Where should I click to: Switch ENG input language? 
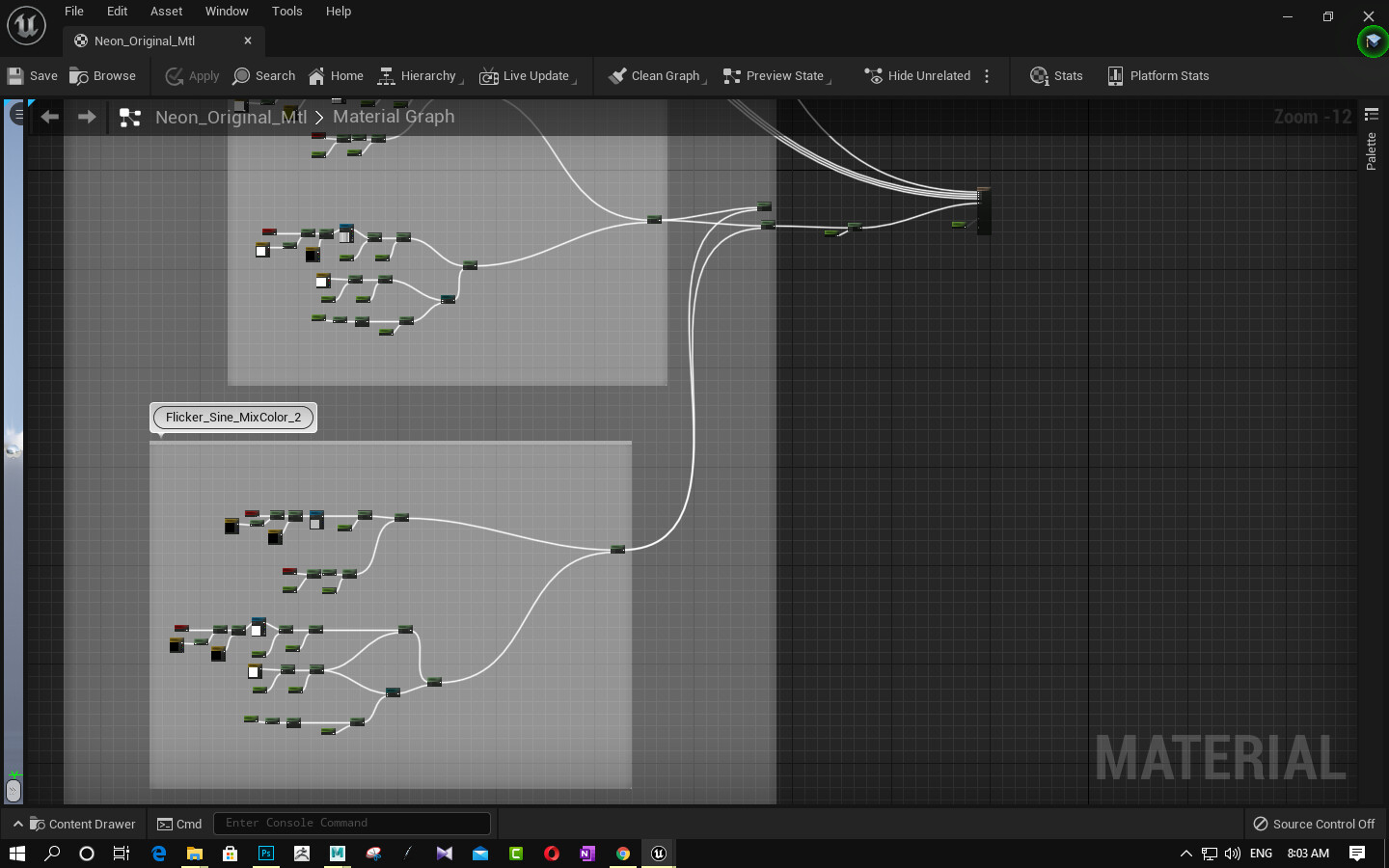pyautogui.click(x=1261, y=854)
